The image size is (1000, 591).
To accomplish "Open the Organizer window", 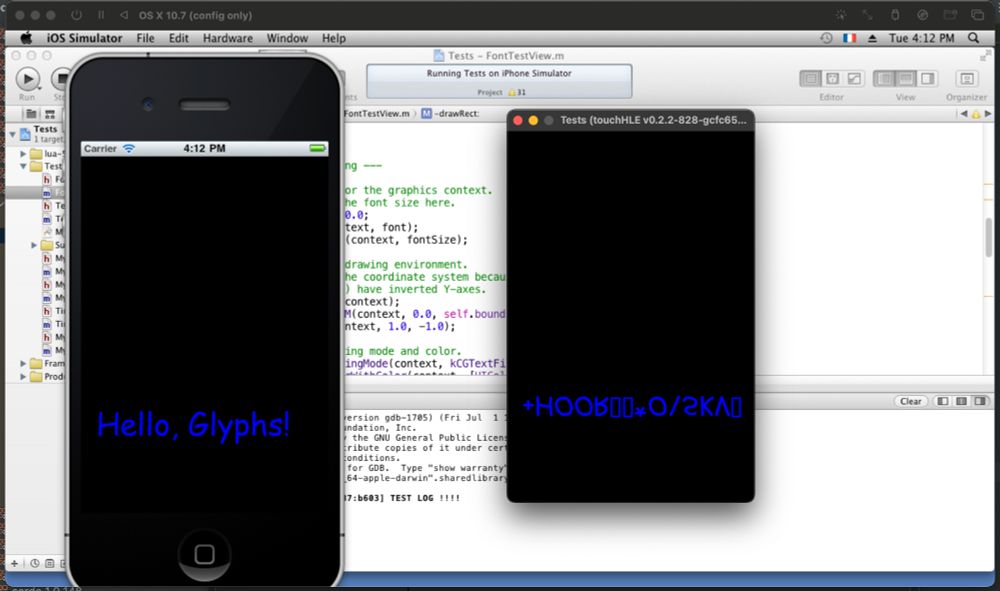I will click(x=967, y=78).
